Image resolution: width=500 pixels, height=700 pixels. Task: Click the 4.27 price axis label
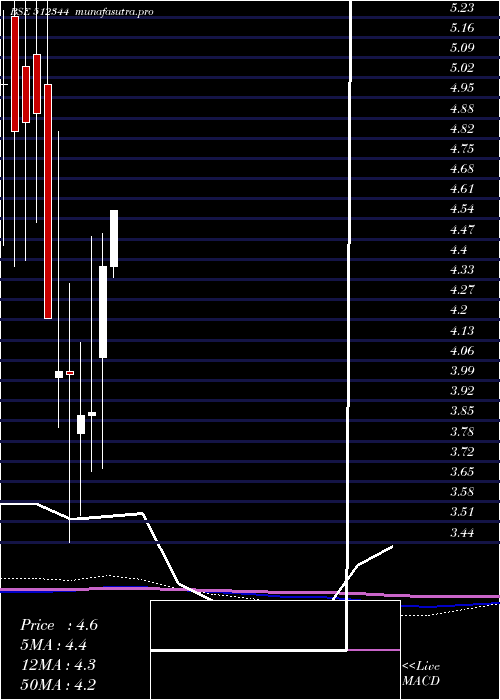(x=462, y=290)
